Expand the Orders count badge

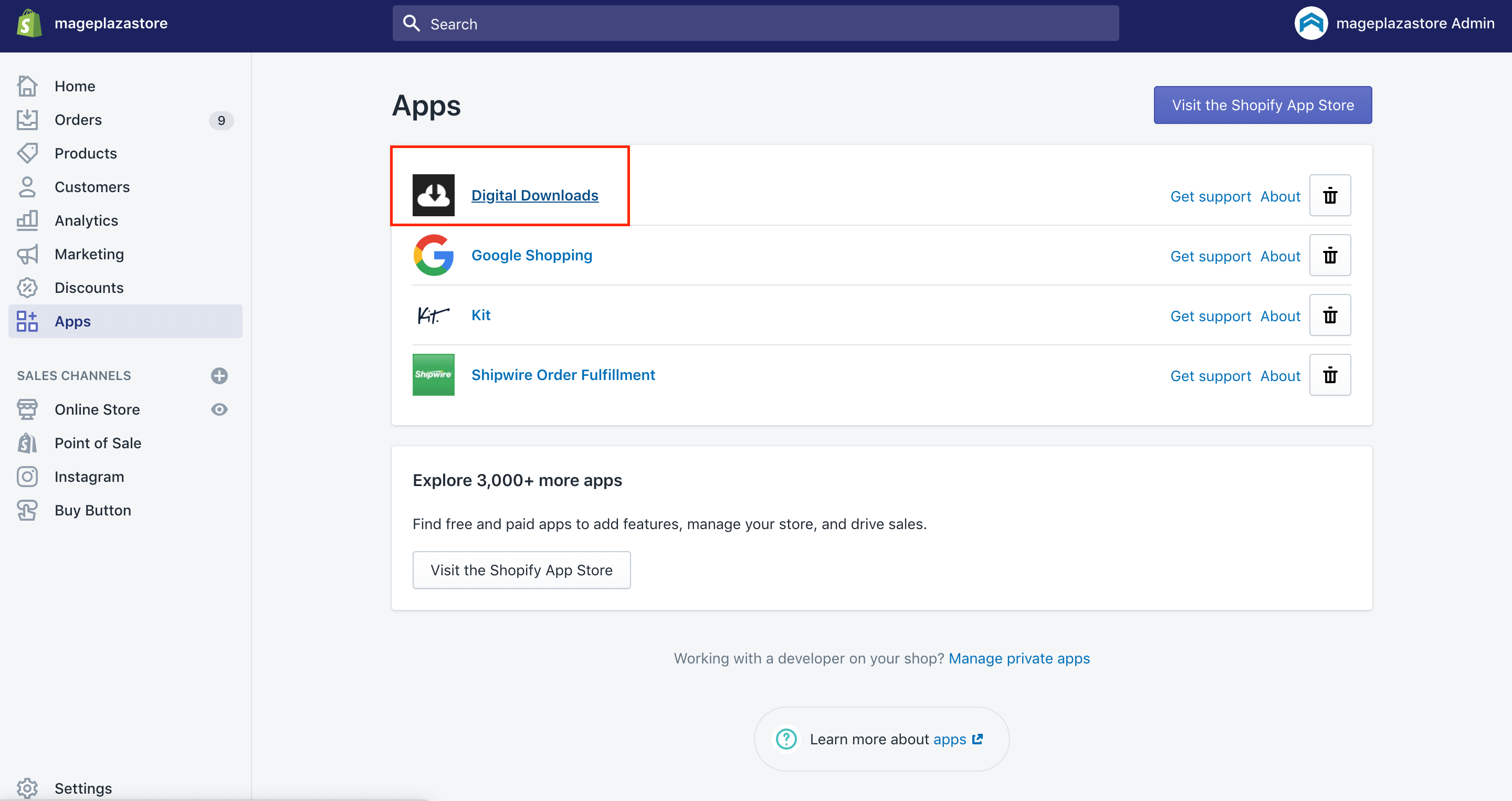tap(220, 119)
